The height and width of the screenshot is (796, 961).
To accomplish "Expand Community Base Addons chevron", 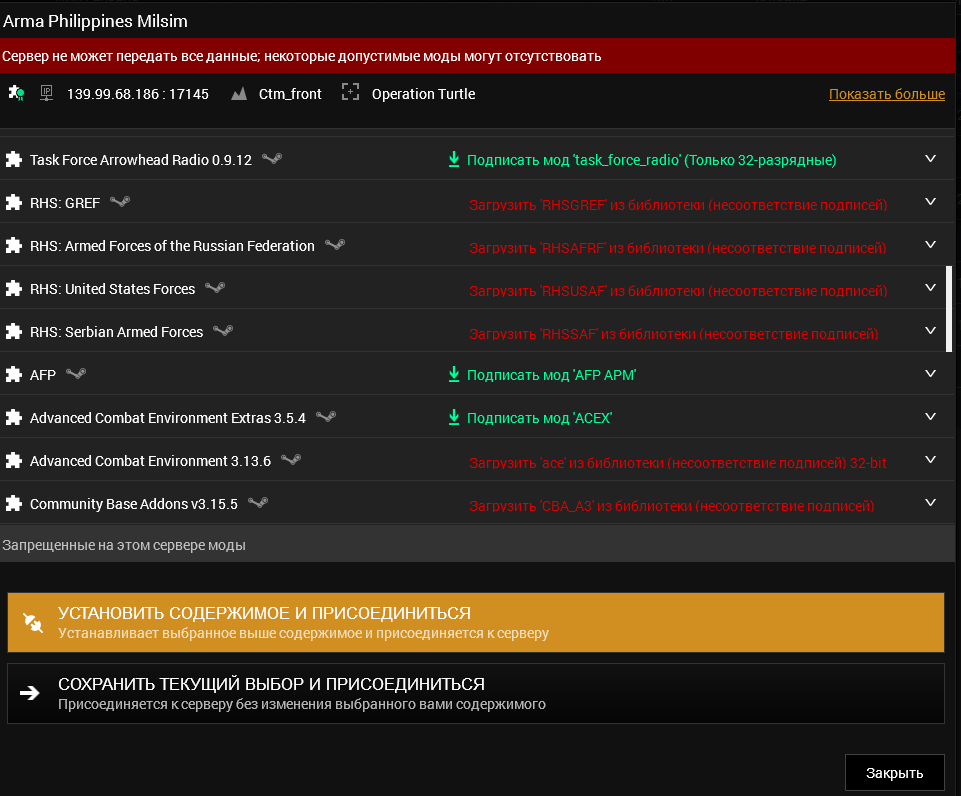I will [x=930, y=502].
